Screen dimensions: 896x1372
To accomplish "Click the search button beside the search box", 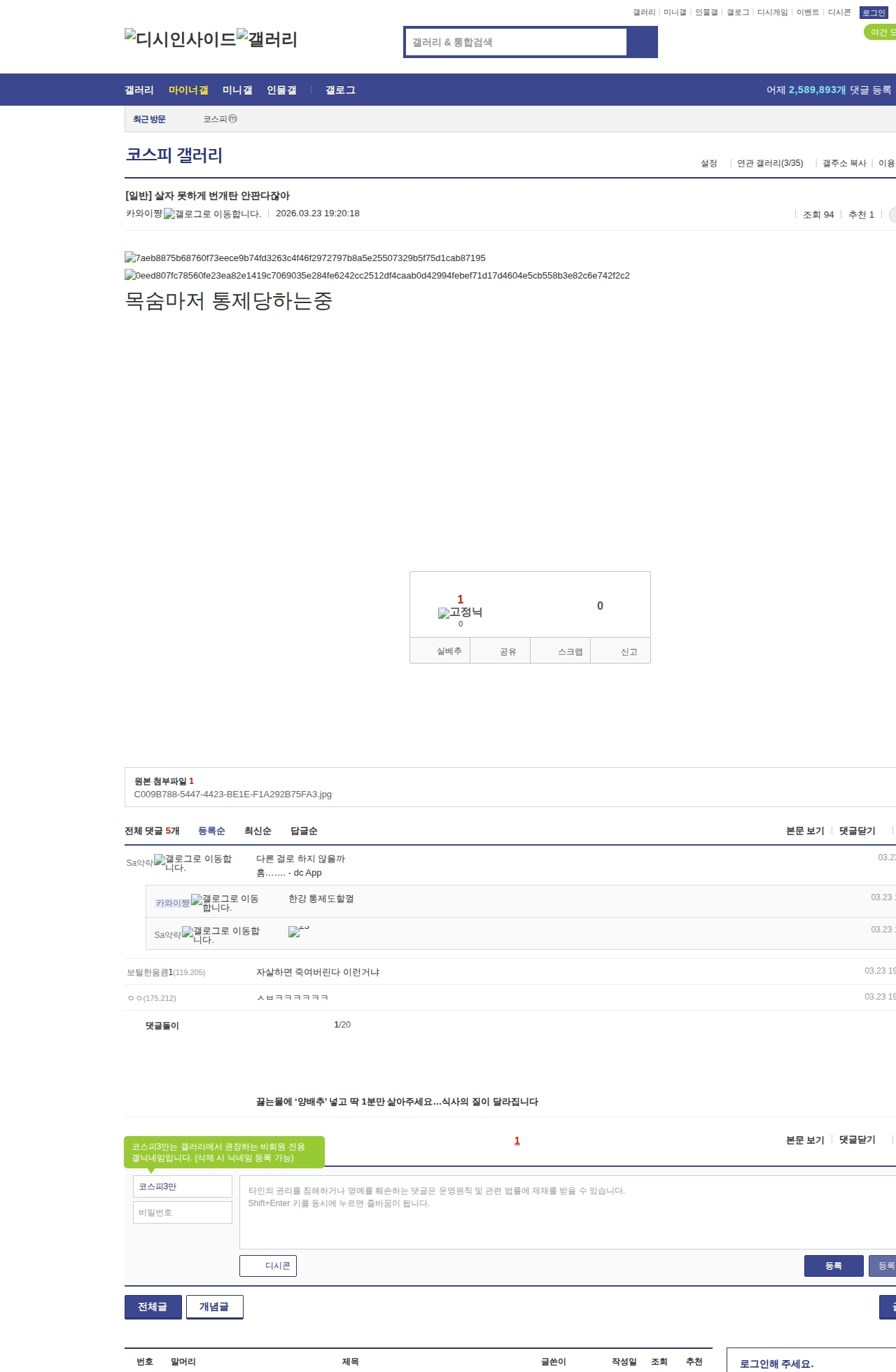I will pyautogui.click(x=642, y=42).
